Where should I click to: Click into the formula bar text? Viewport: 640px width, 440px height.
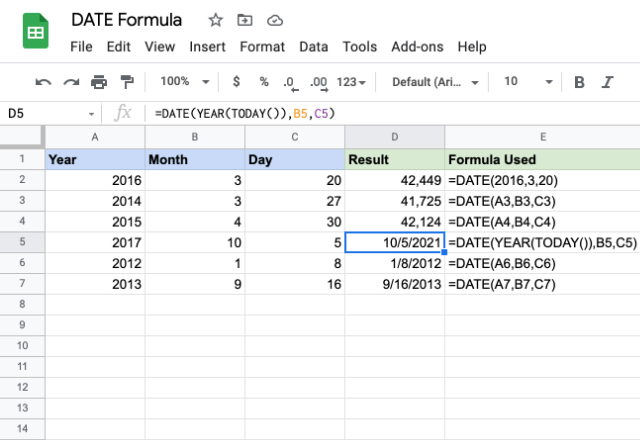click(245, 113)
